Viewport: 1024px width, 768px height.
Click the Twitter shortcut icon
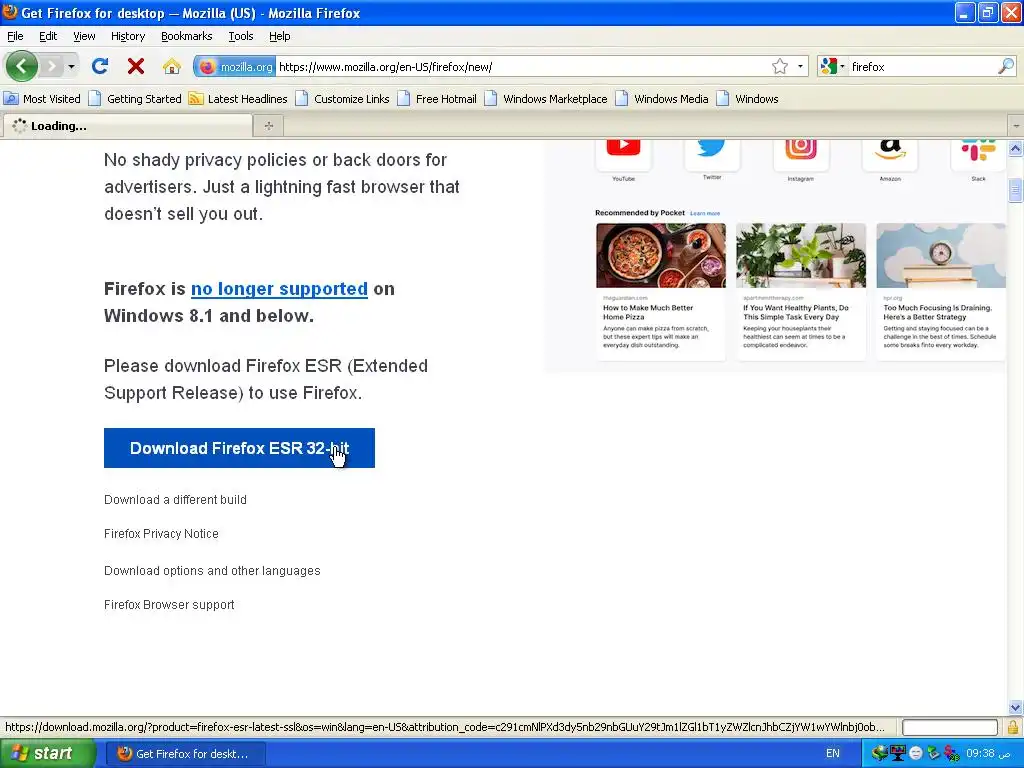point(712,153)
